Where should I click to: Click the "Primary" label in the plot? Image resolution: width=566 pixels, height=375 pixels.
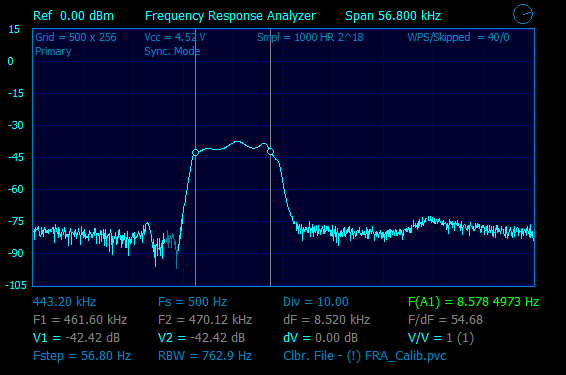click(53, 51)
